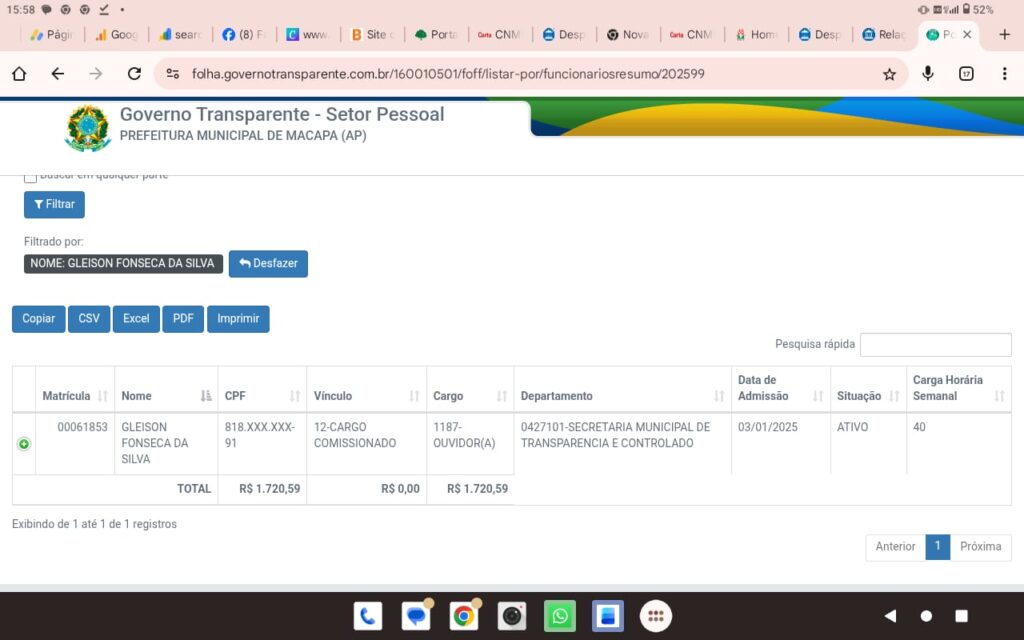Viewport: 1024px width, 640px height.
Task: Activate voice search microphone icon
Action: [928, 74]
